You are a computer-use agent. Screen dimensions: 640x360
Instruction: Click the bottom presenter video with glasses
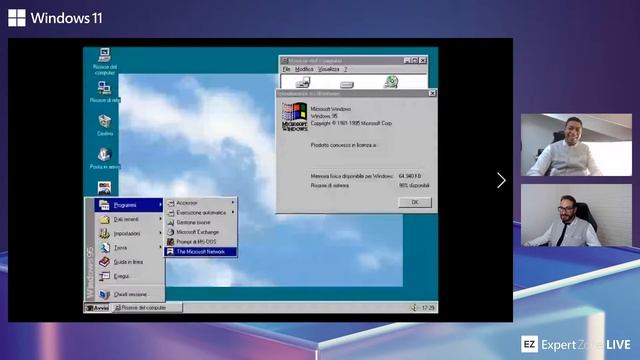[x=576, y=215]
